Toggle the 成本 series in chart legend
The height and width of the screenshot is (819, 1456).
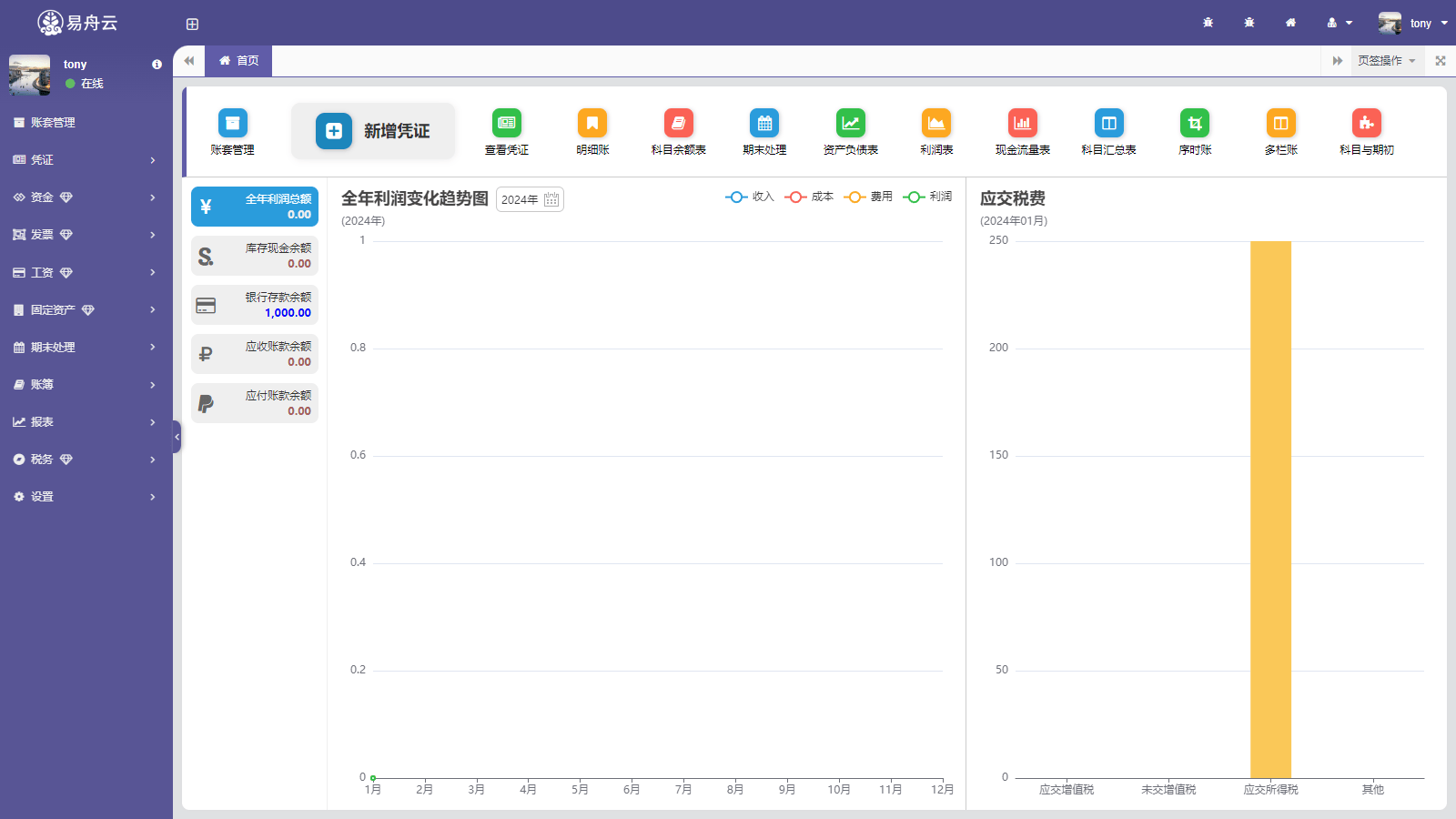(809, 197)
